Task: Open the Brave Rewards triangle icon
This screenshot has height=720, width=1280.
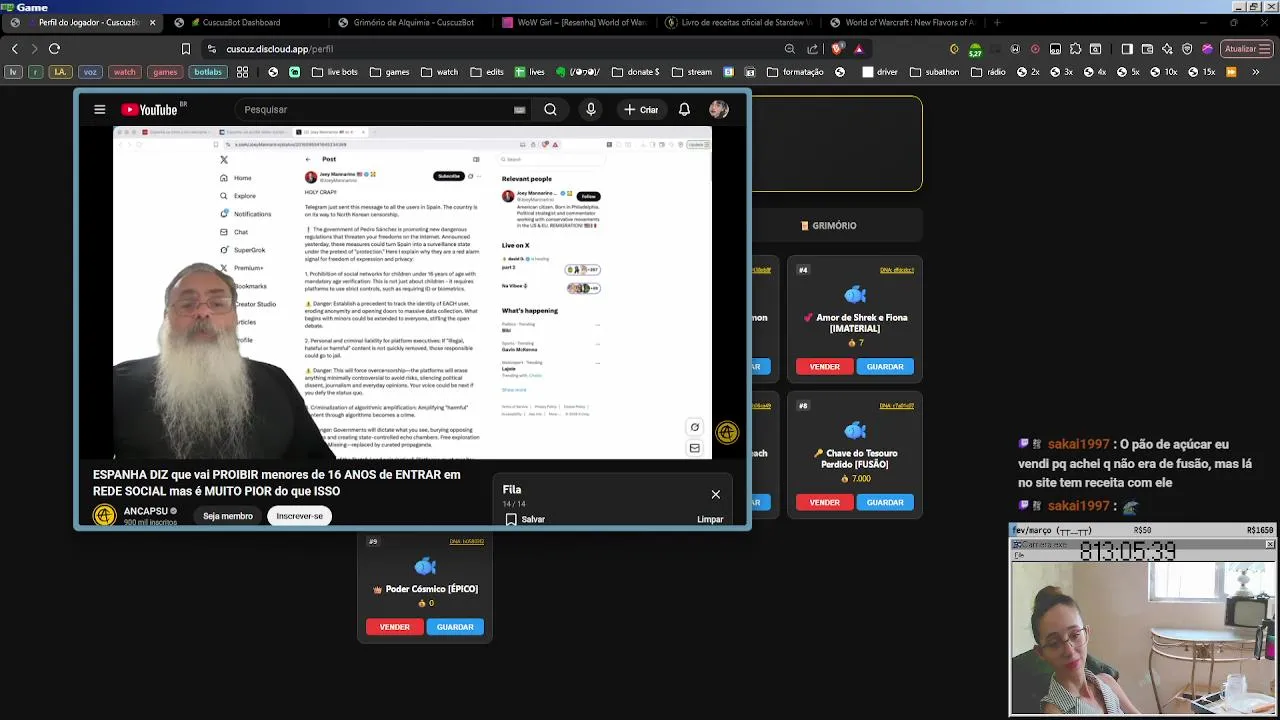Action: tap(858, 48)
